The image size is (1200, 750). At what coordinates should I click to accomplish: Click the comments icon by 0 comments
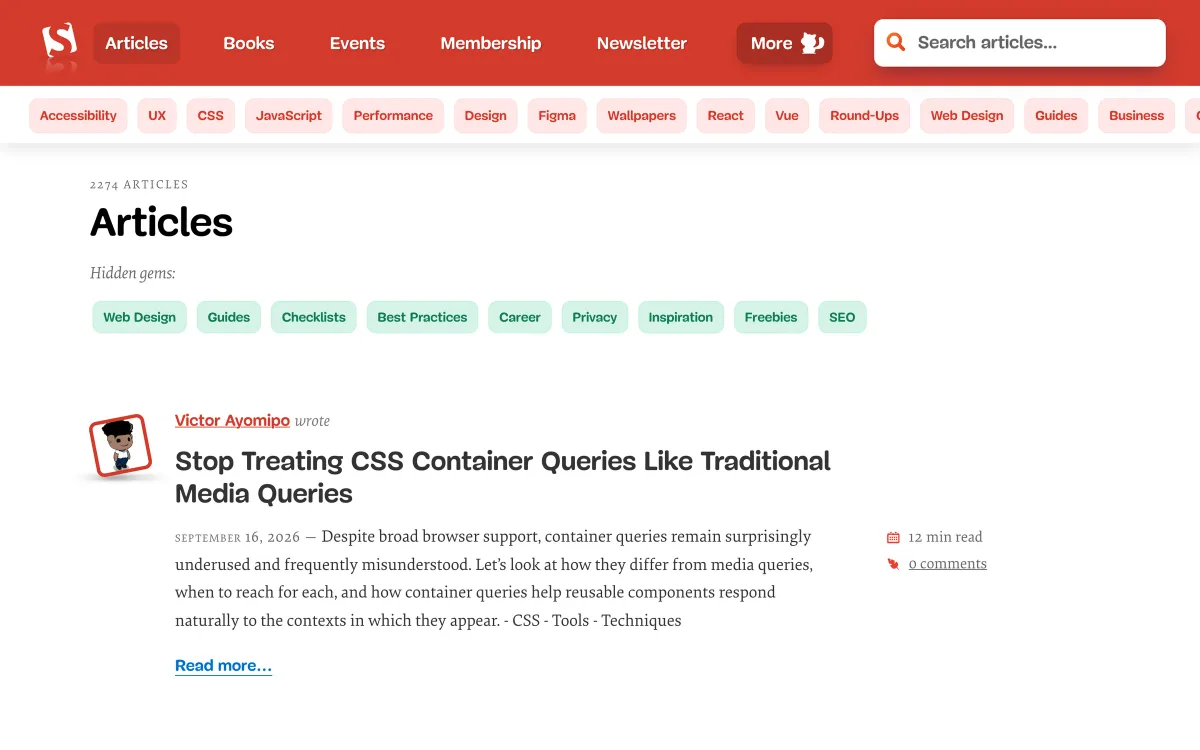click(x=893, y=564)
